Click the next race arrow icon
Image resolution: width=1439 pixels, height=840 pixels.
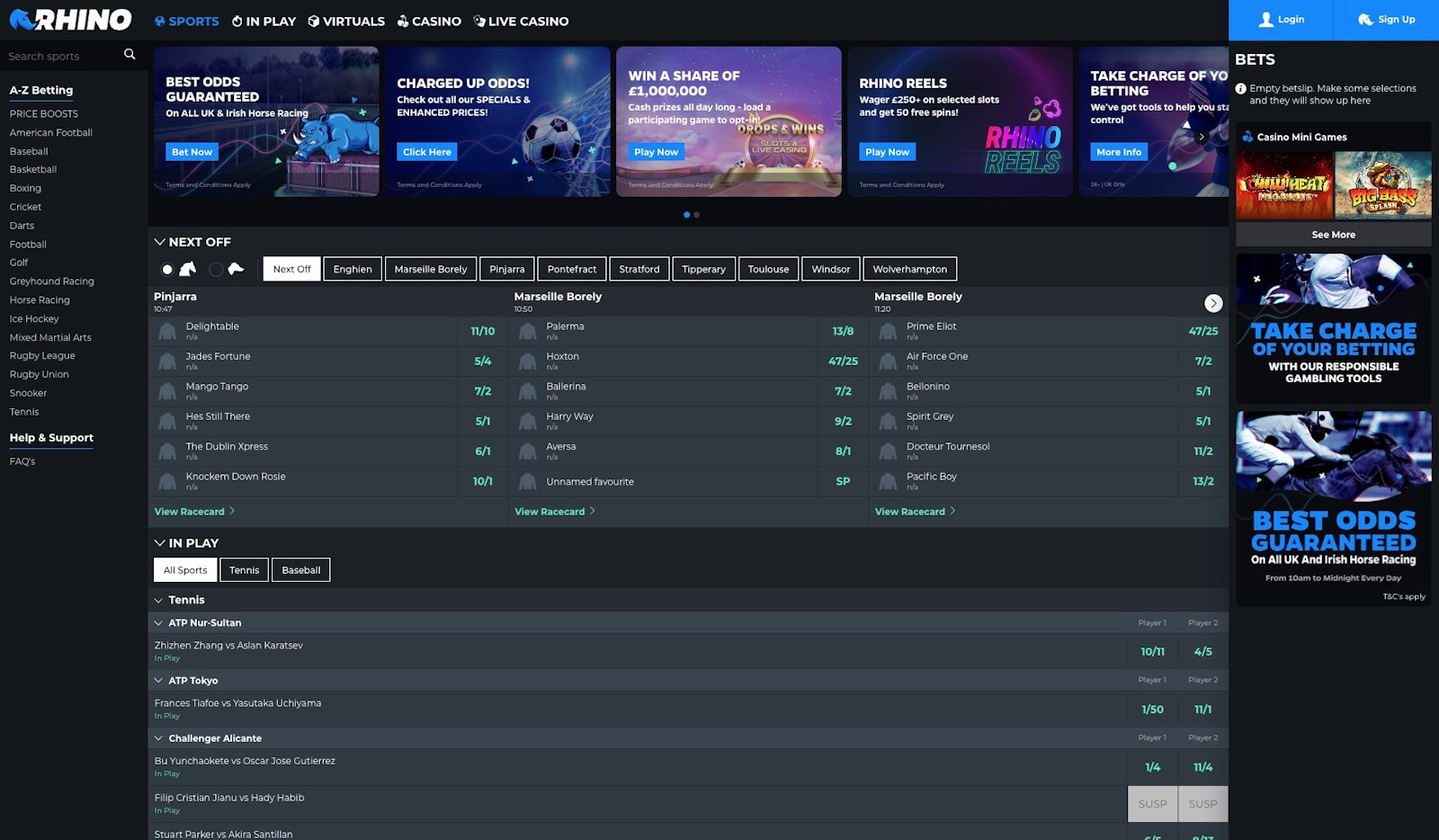point(1213,303)
